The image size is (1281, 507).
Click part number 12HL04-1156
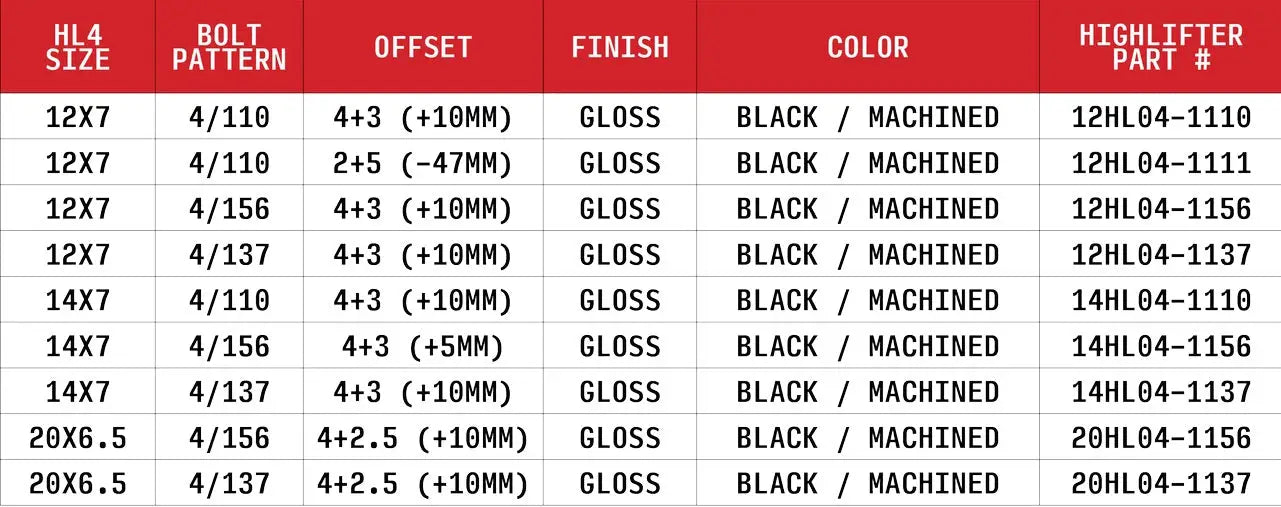1161,209
